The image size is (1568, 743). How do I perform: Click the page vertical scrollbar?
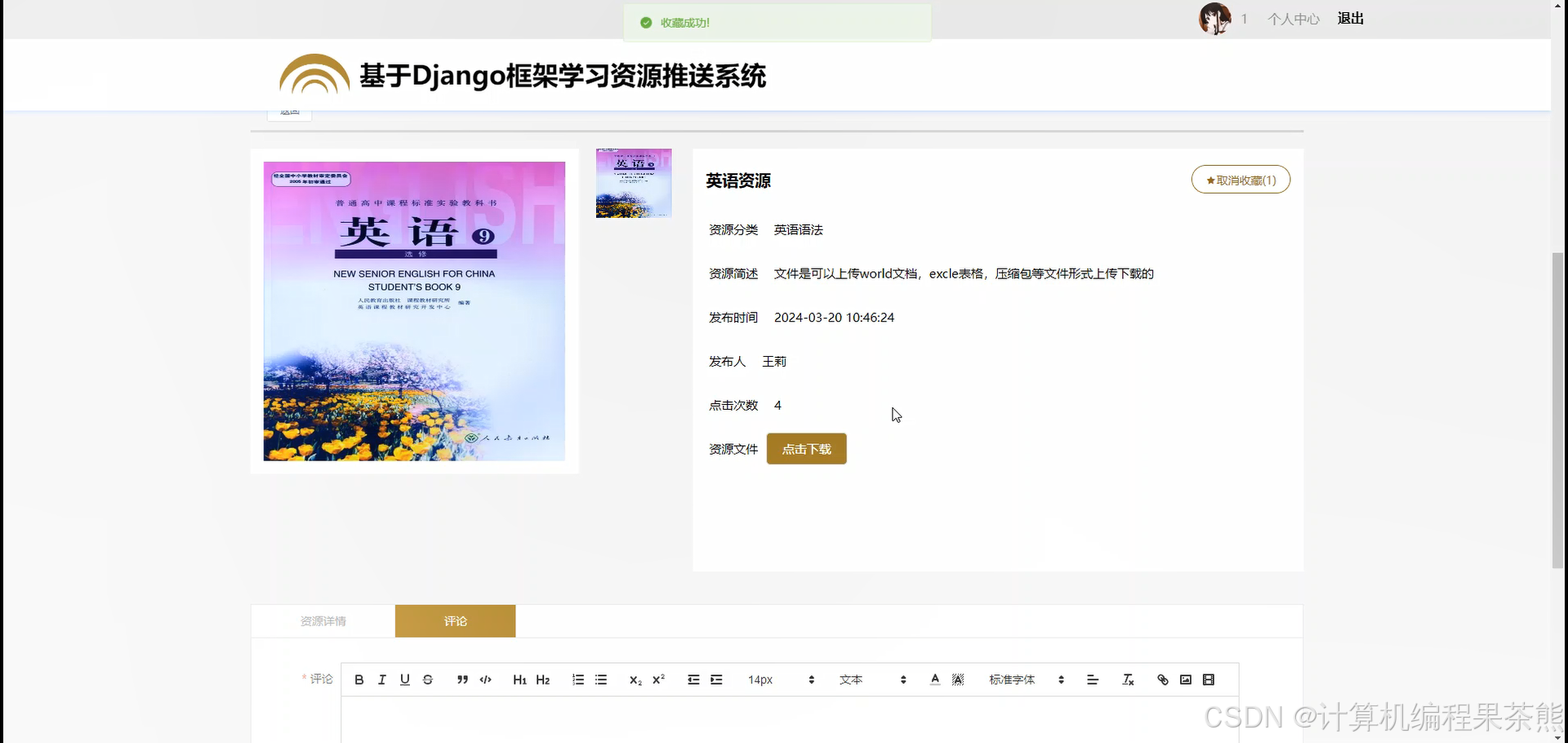1558,410
